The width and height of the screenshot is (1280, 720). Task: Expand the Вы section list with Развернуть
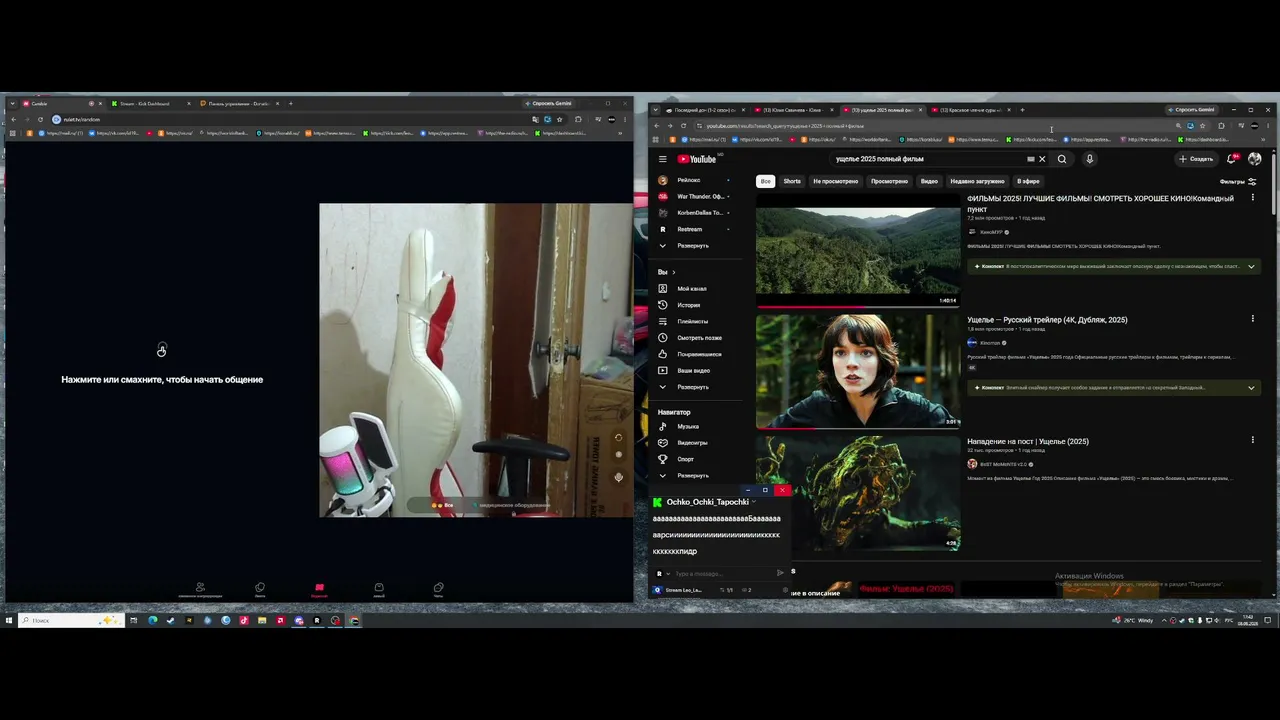point(692,387)
